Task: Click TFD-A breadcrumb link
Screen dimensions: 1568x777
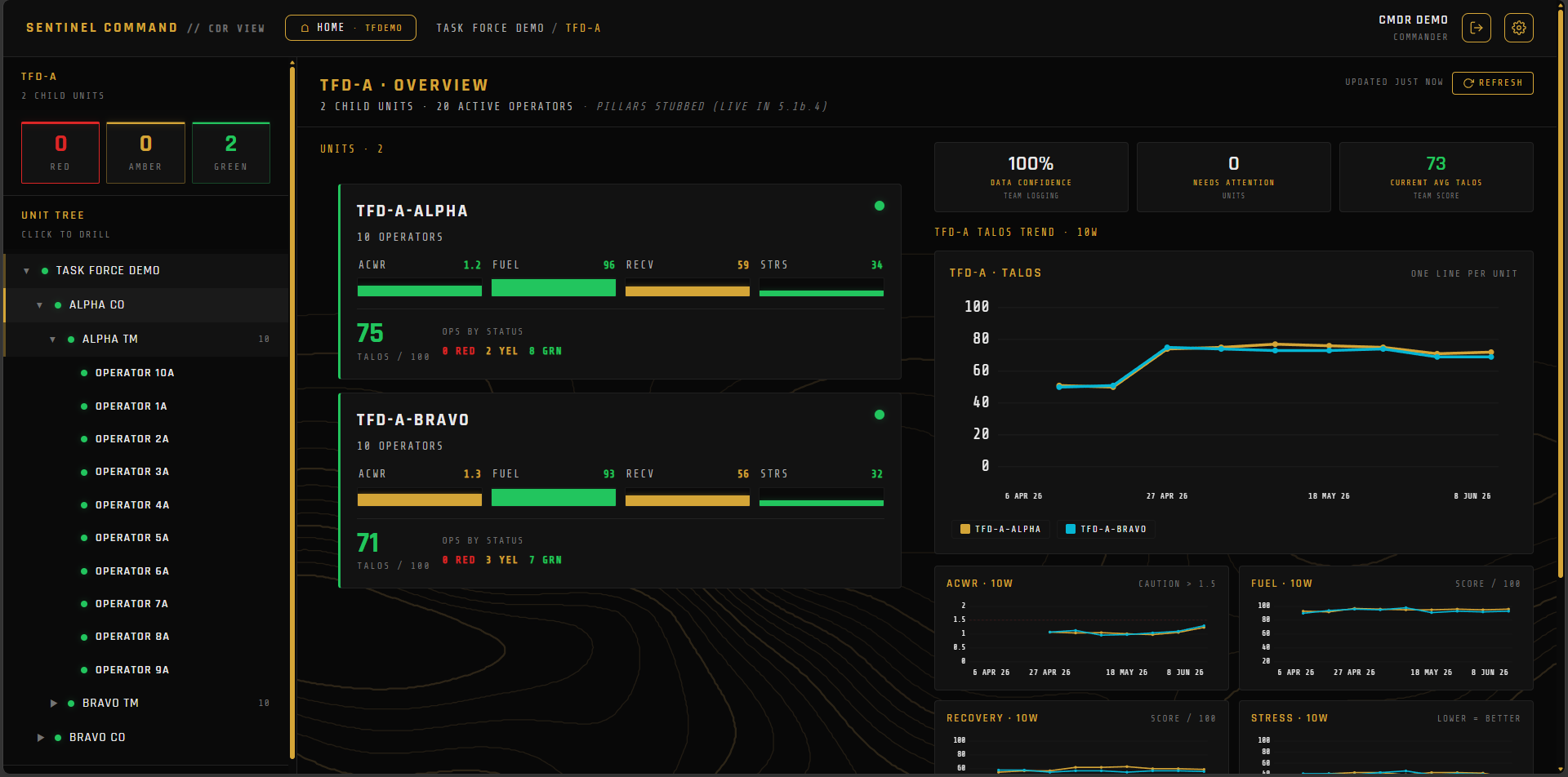Action: 583,29
